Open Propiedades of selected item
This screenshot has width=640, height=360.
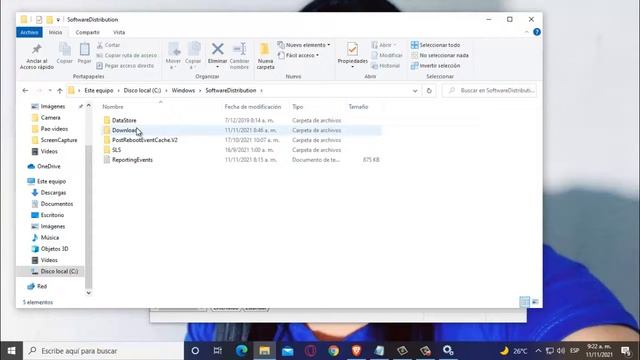click(353, 53)
